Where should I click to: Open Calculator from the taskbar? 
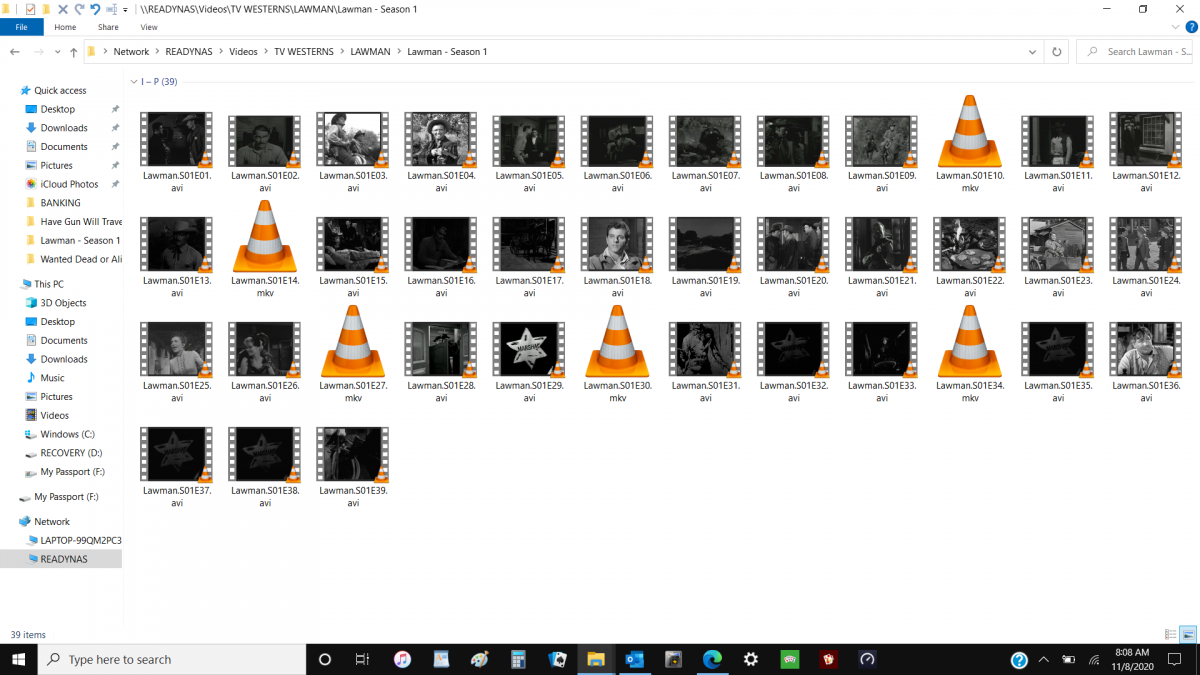click(x=518, y=660)
